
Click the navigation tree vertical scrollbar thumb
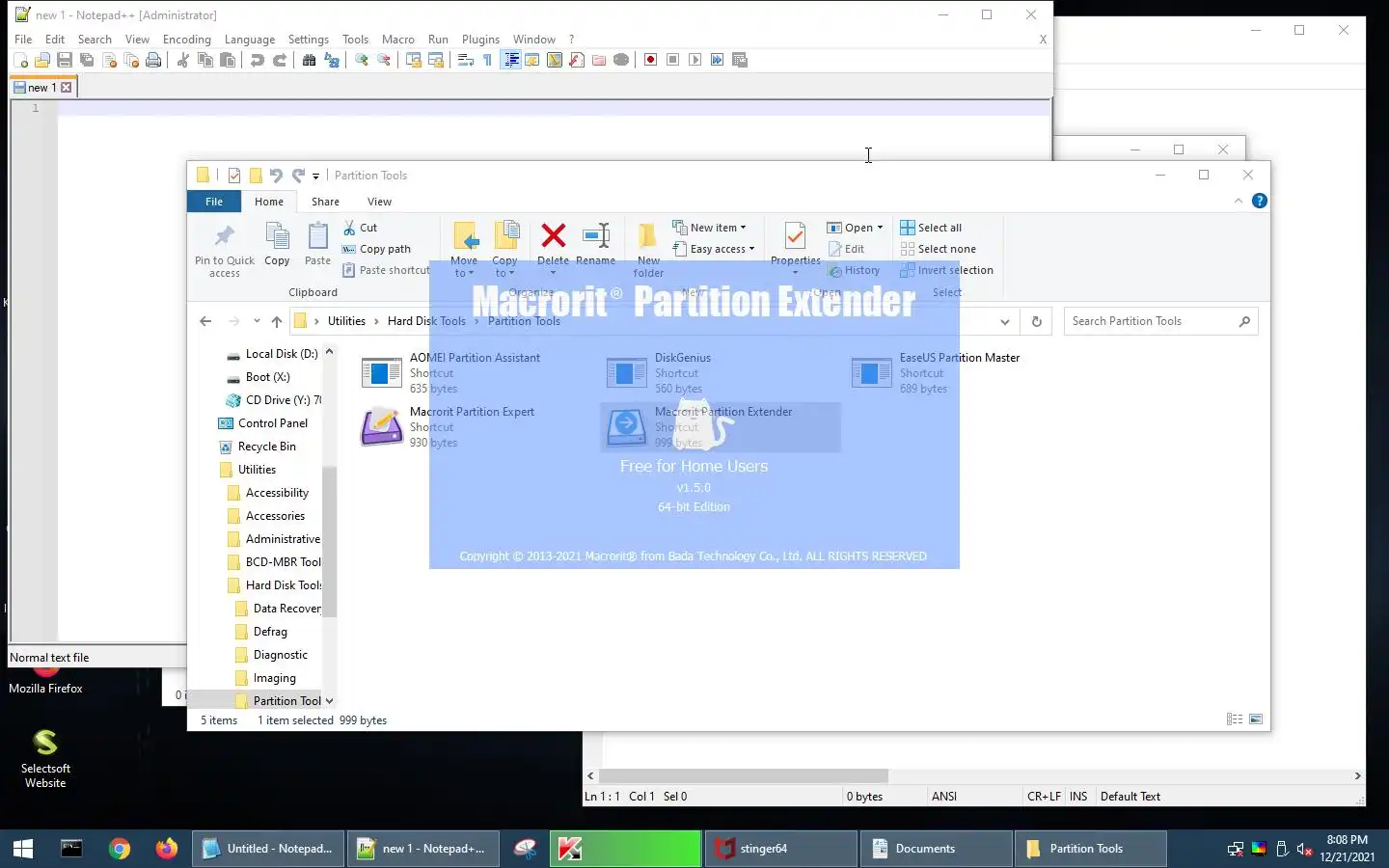(329, 540)
